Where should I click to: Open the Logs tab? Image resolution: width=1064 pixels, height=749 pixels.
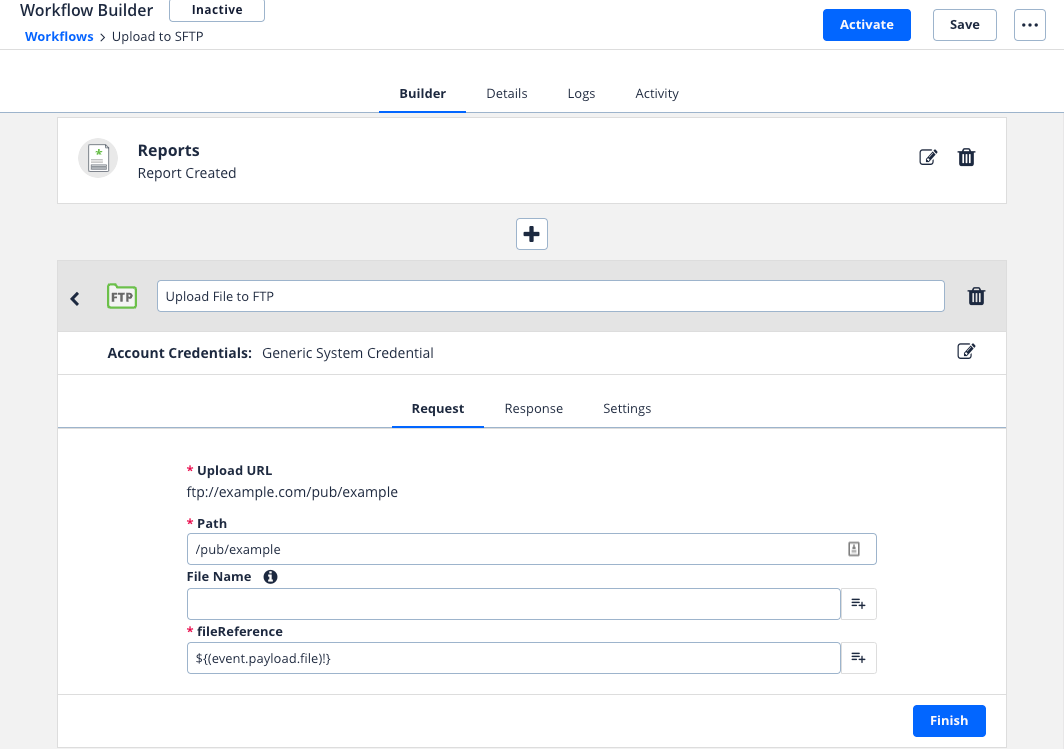point(581,93)
